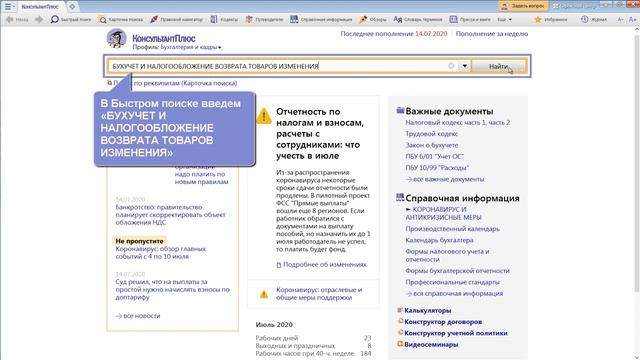The height and width of the screenshot is (360, 640).
Task: Switch to the КонсультантПлюс tab
Action: coord(40,7)
